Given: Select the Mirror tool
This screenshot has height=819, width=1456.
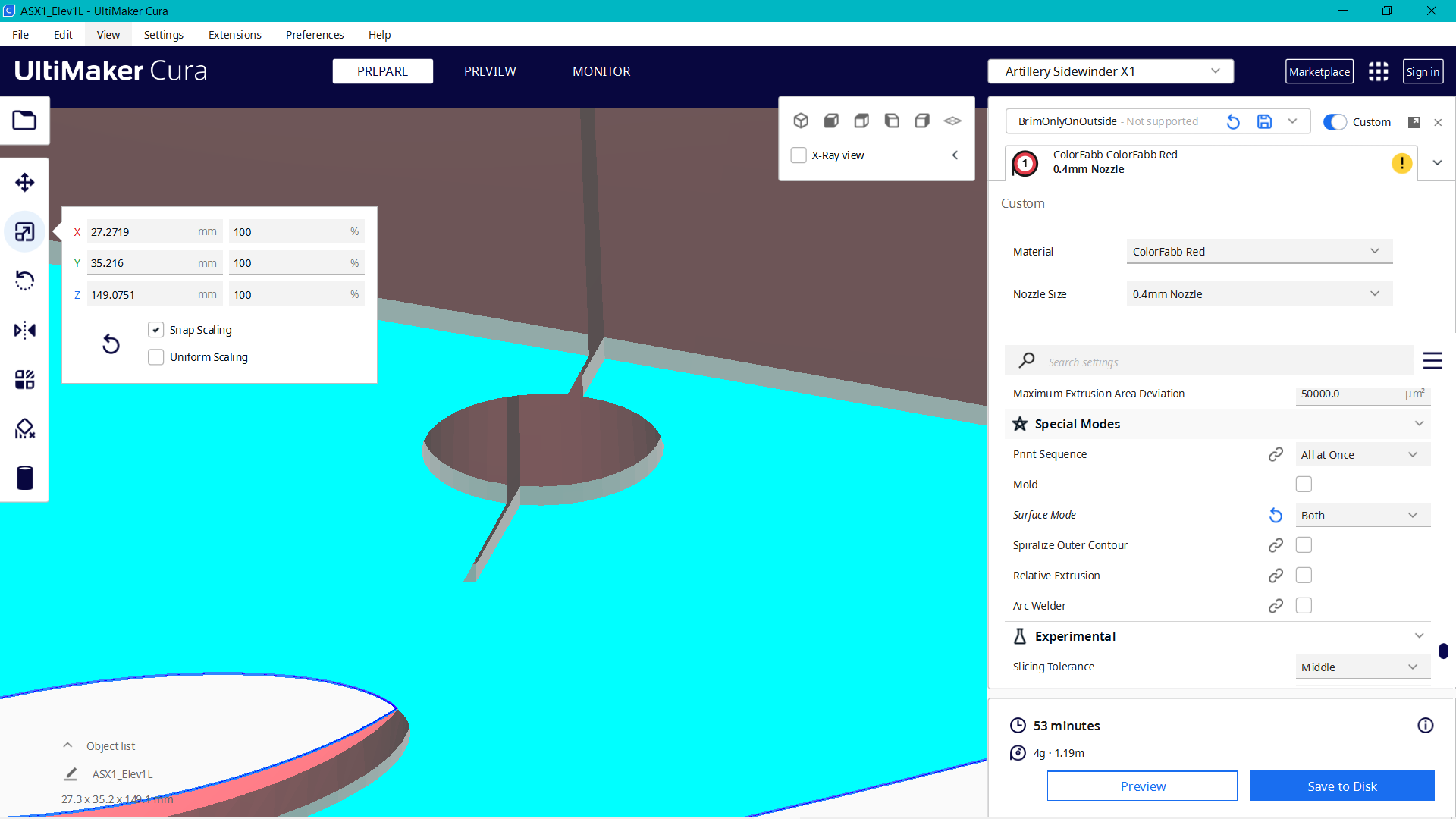Looking at the screenshot, I should tap(24, 329).
